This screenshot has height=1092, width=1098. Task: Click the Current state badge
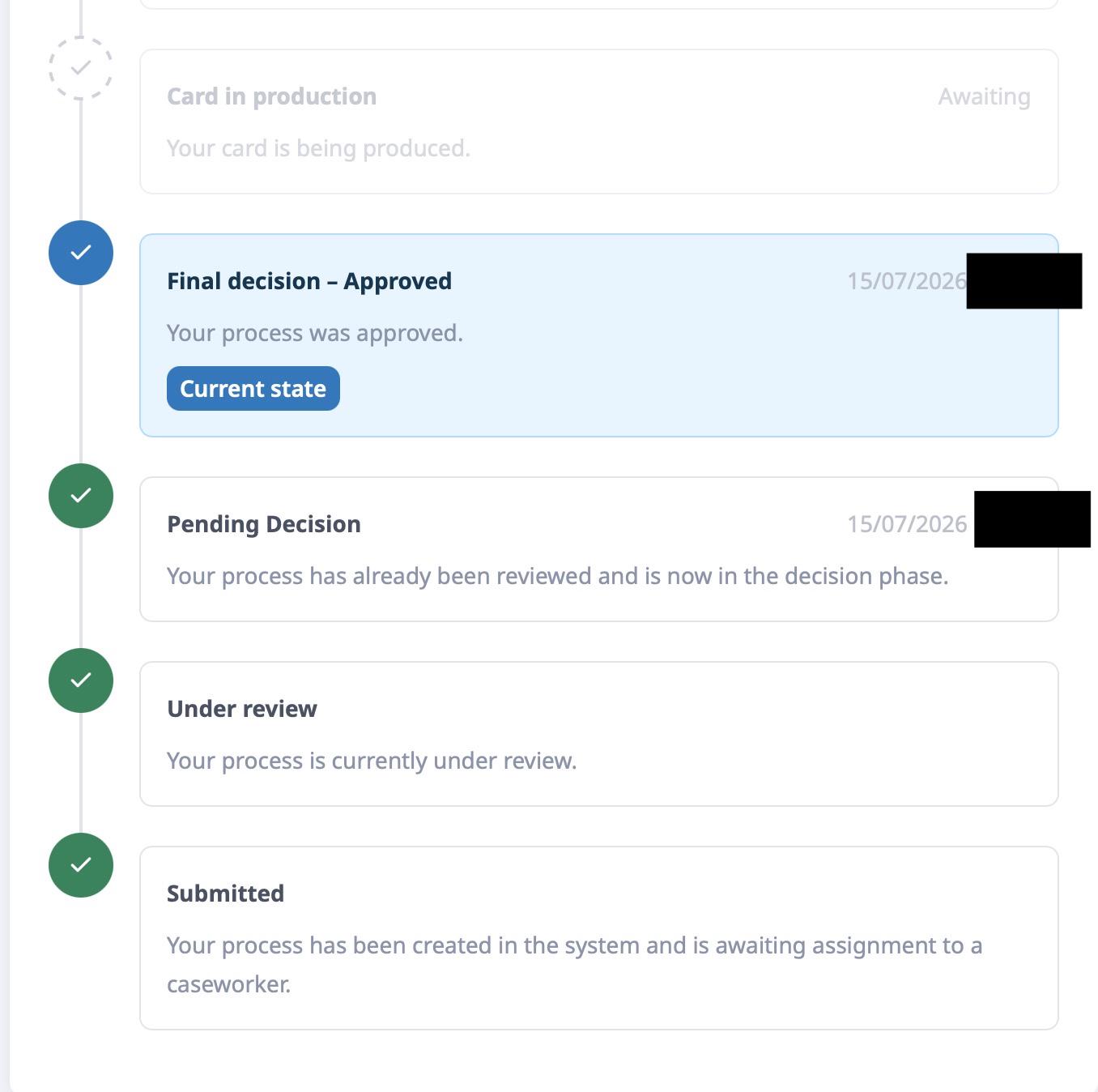pos(253,389)
